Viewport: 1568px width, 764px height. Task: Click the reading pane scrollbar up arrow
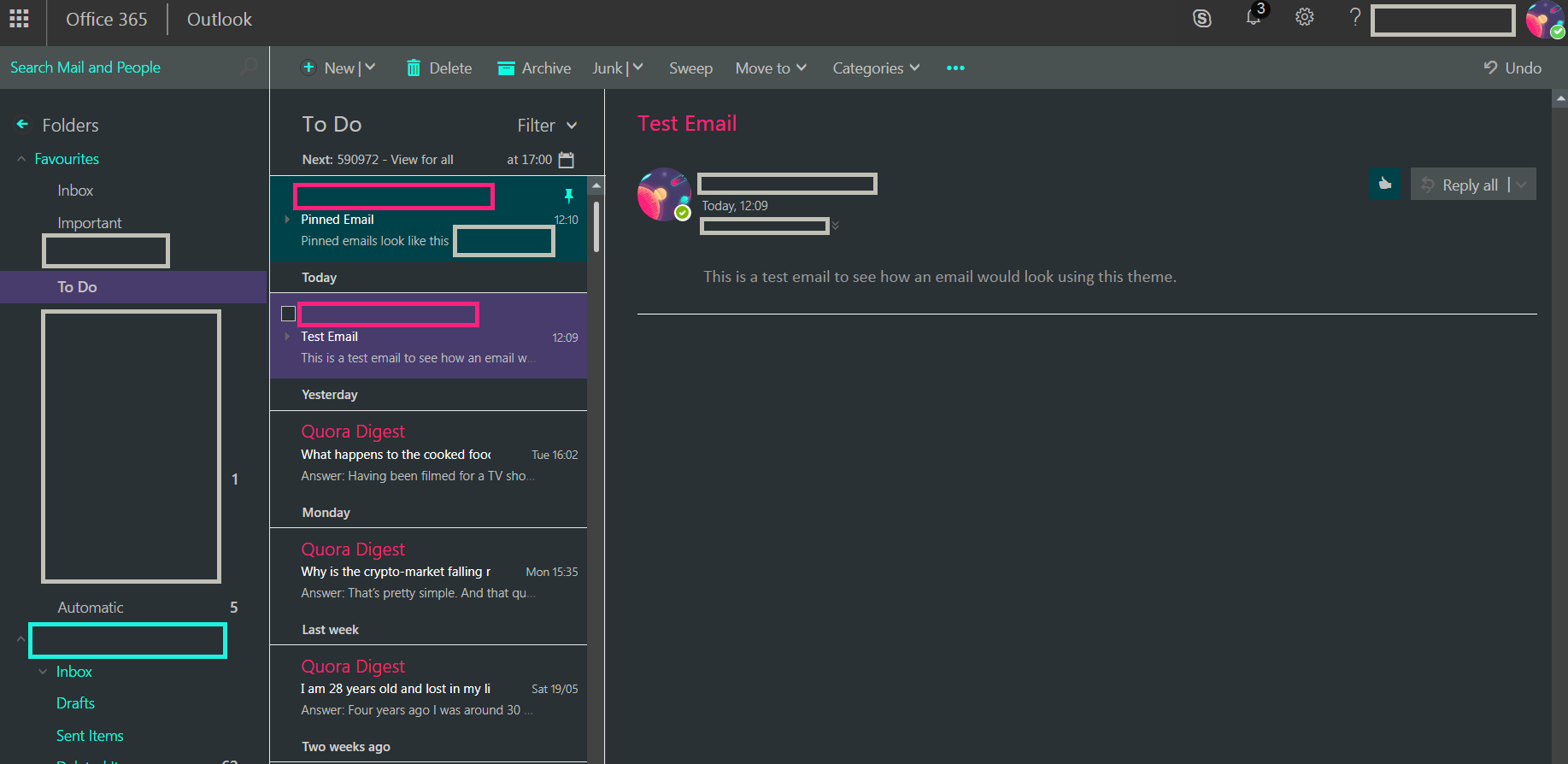(x=1560, y=97)
